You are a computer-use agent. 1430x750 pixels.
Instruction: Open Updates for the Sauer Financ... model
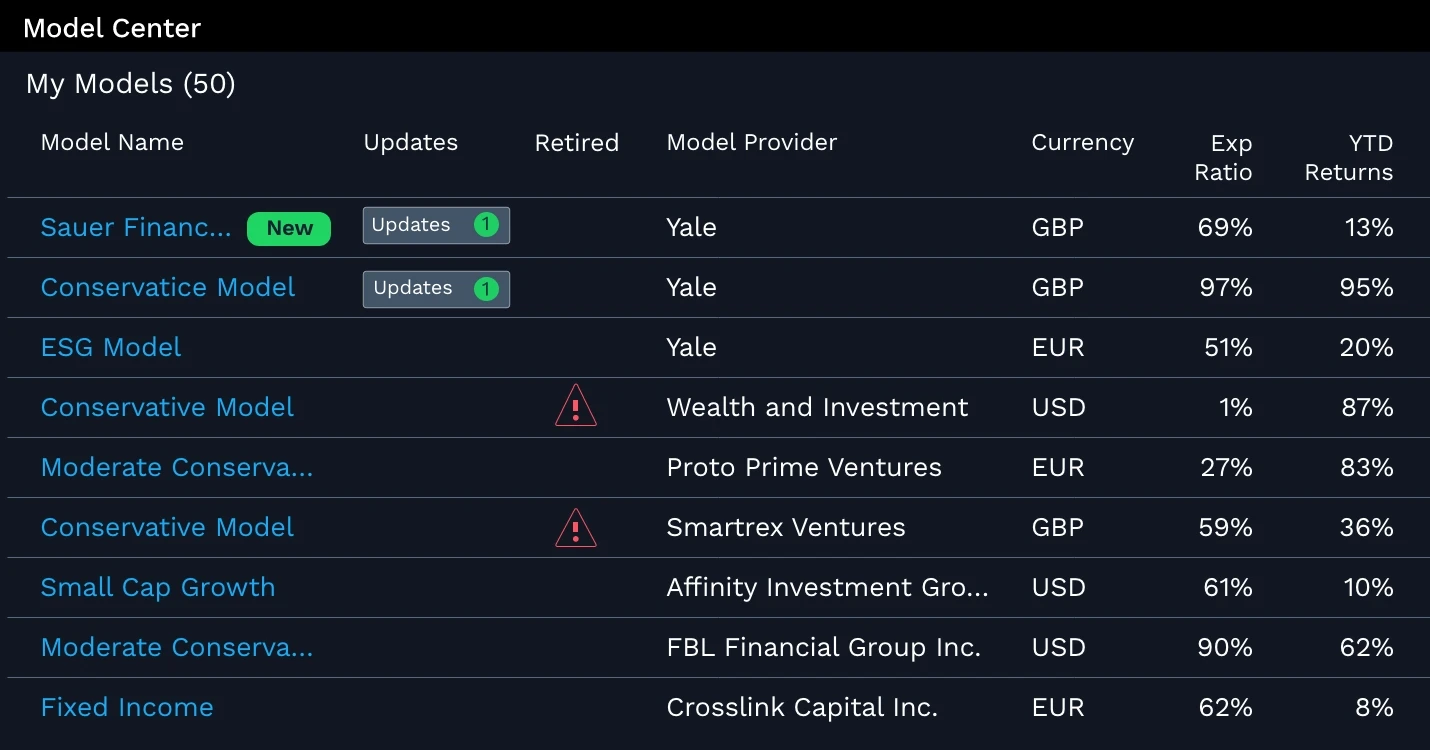[436, 225]
